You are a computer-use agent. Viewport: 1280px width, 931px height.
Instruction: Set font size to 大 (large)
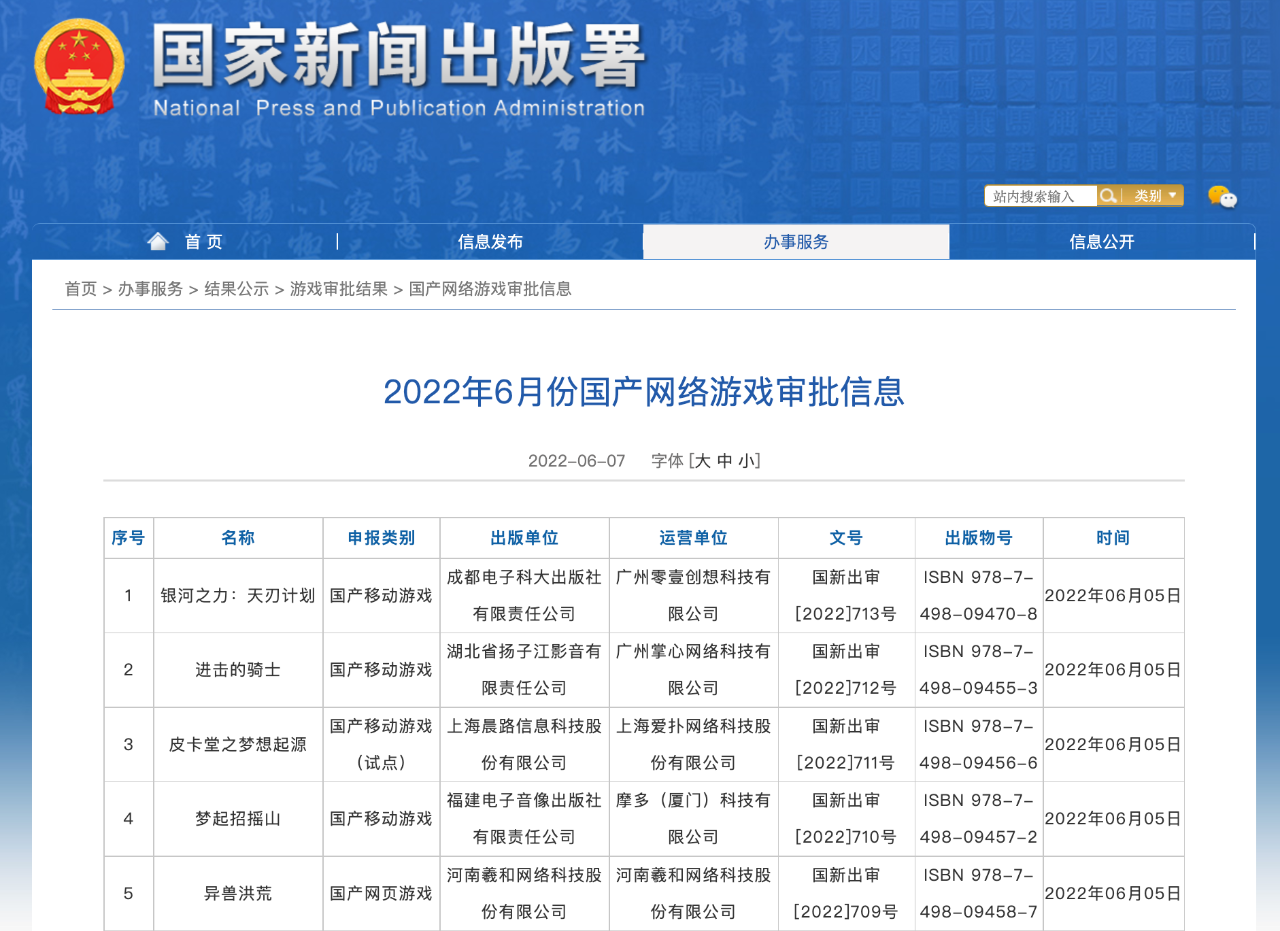[702, 461]
